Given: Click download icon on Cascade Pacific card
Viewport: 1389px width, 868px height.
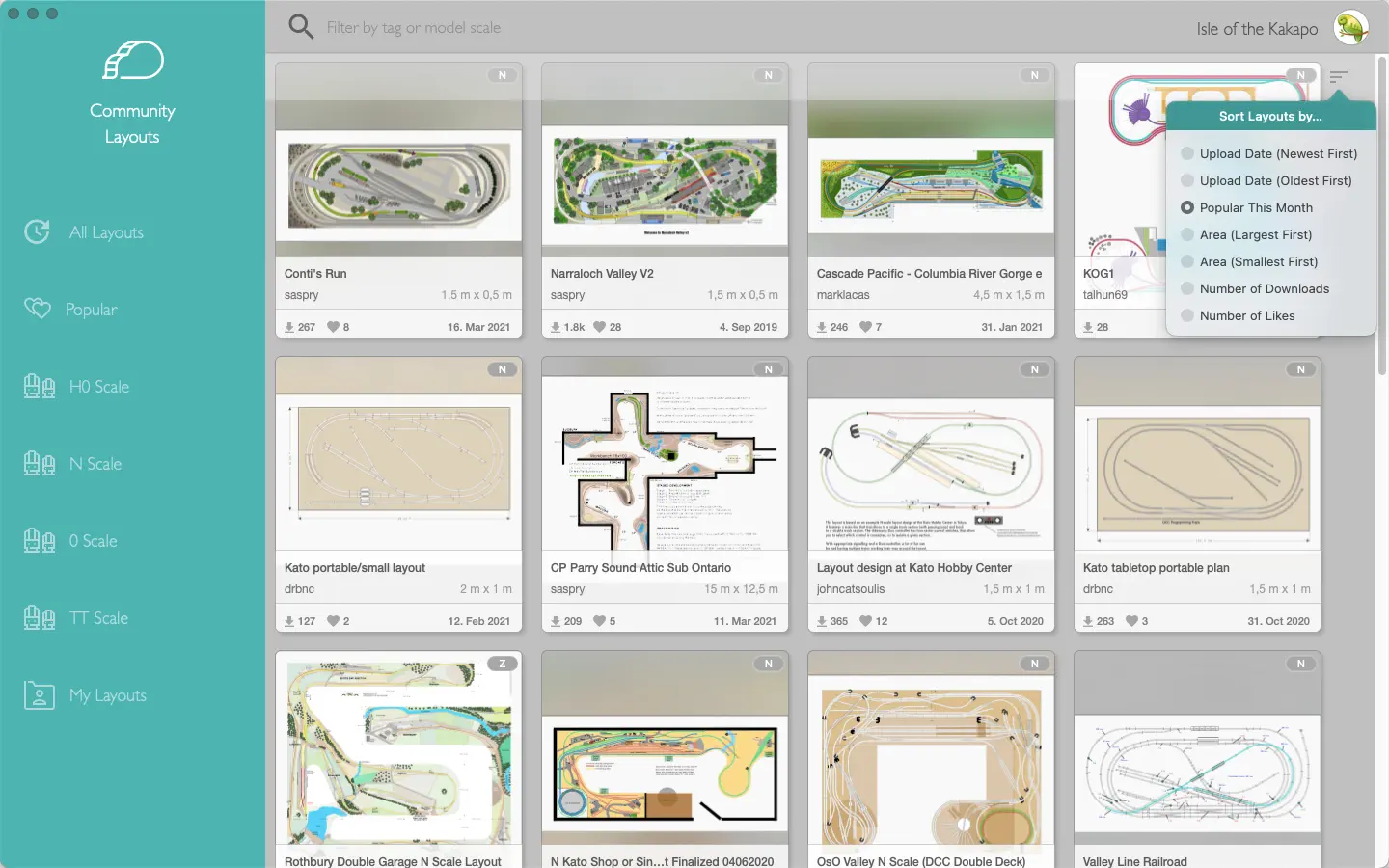Looking at the screenshot, I should (821, 327).
